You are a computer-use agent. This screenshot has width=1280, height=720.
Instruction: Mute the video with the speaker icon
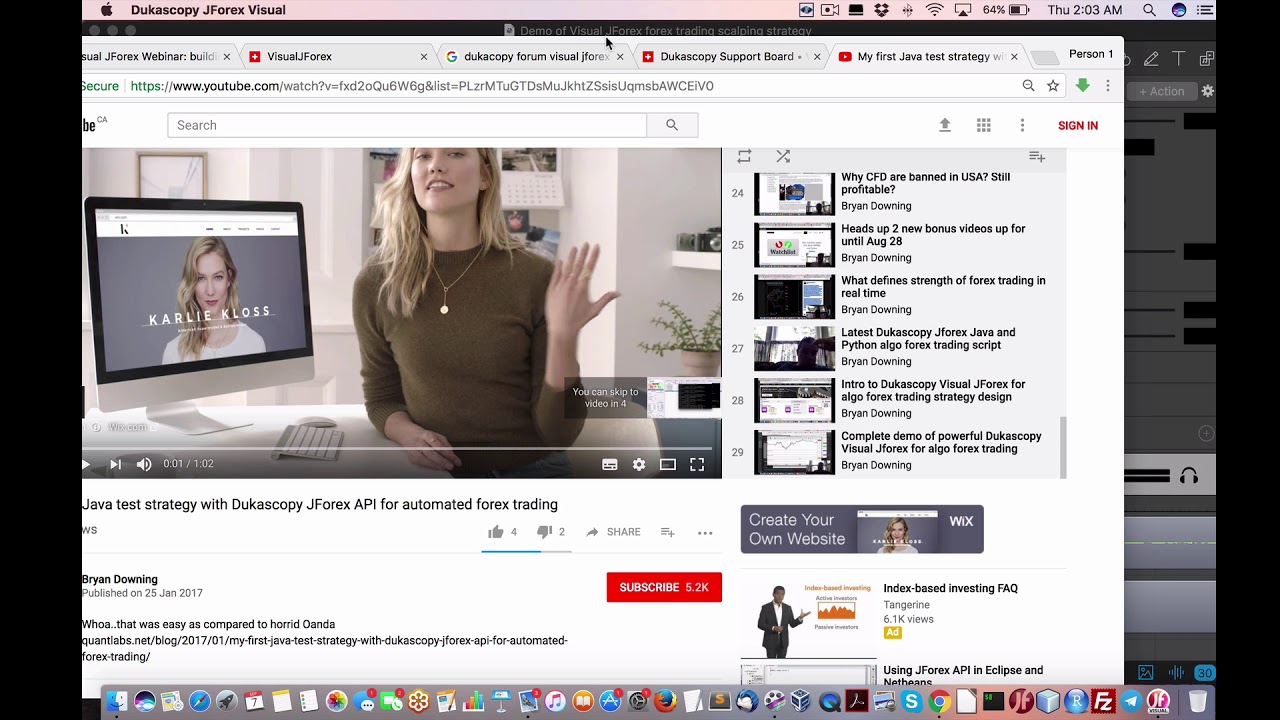click(x=144, y=464)
